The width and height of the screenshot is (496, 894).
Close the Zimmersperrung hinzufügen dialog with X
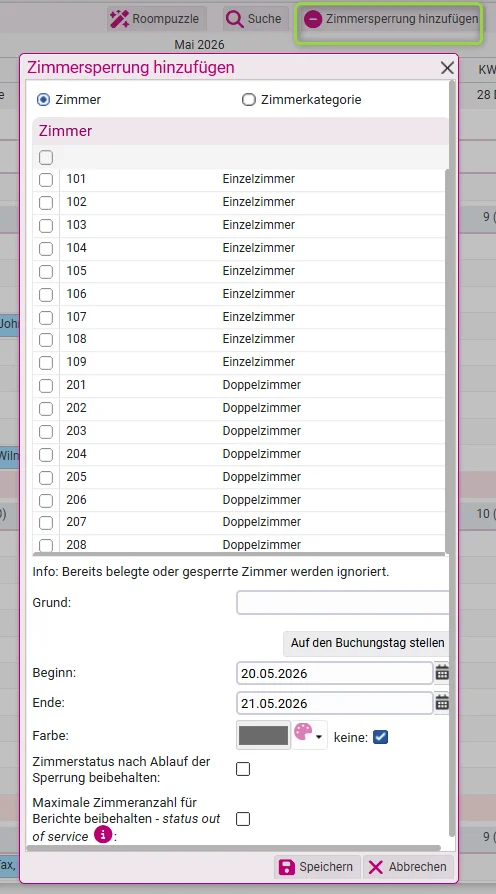coord(447,68)
